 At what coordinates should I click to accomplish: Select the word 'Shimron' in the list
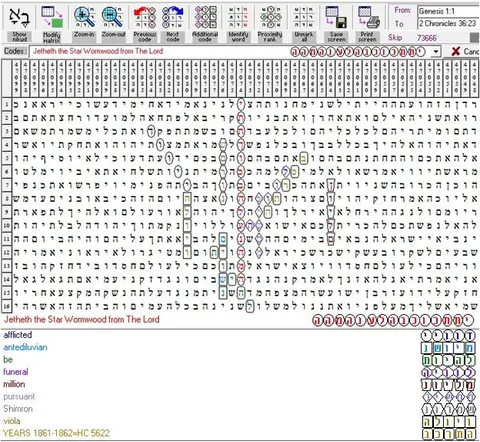tap(18, 409)
